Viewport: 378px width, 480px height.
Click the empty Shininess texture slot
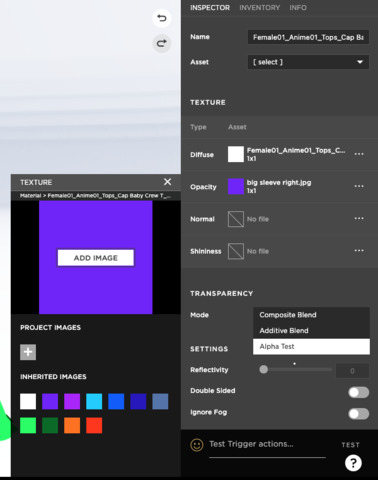pos(236,251)
